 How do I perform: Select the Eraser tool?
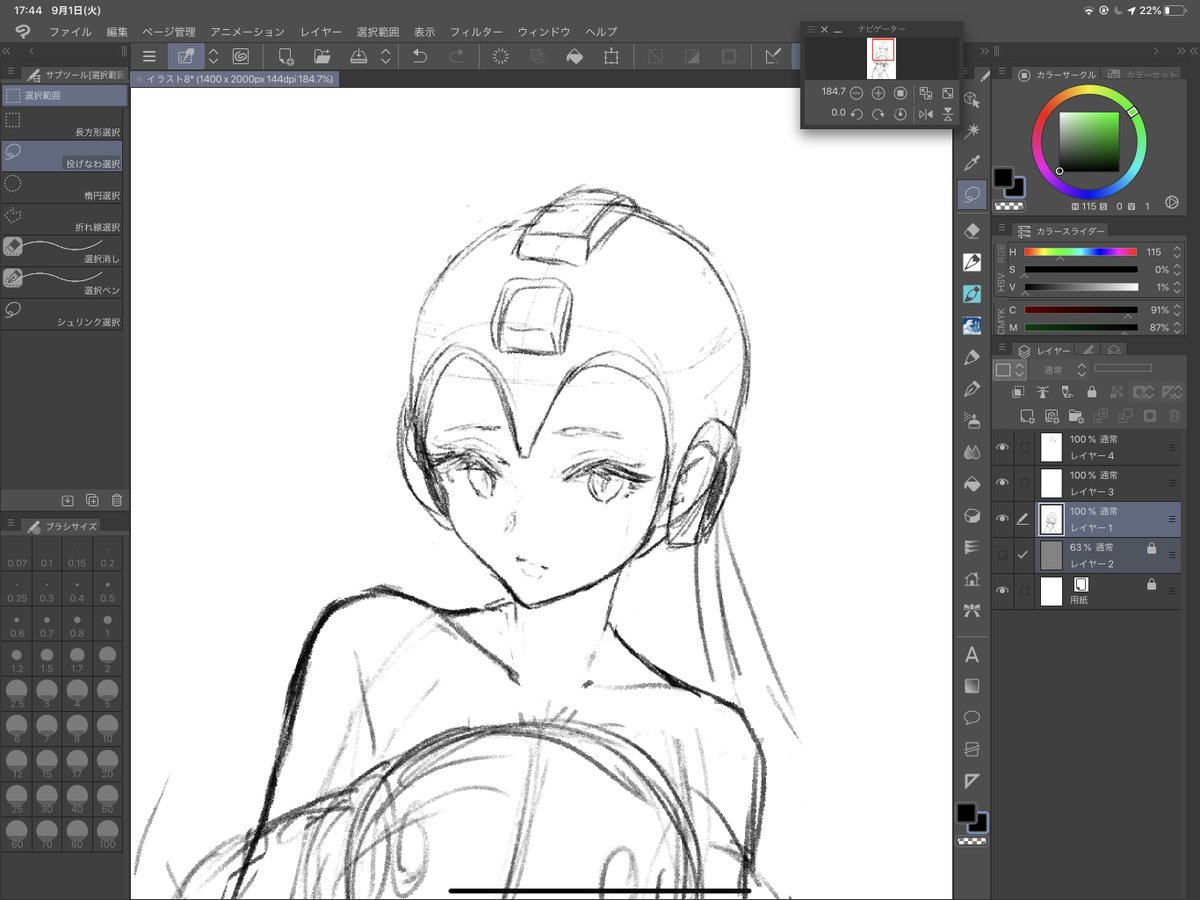click(x=971, y=231)
